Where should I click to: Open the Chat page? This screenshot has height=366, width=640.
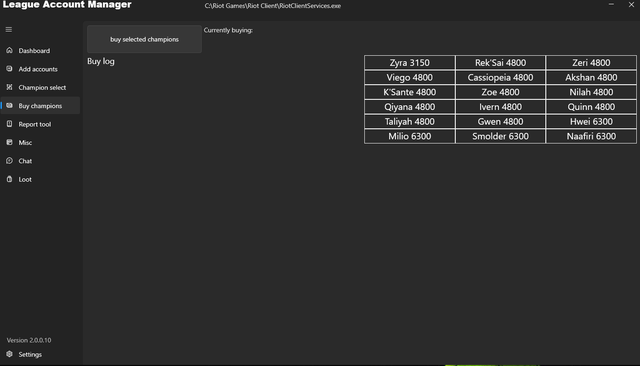[40, 161]
